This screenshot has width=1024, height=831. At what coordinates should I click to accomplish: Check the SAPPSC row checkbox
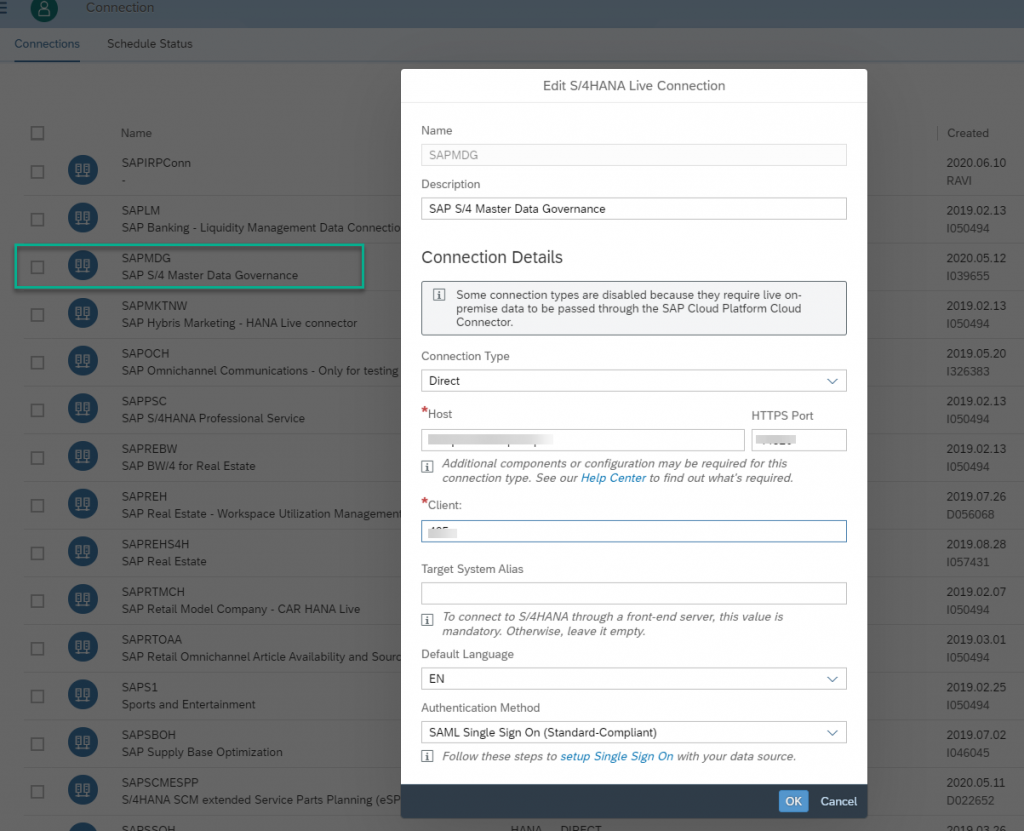click(37, 410)
